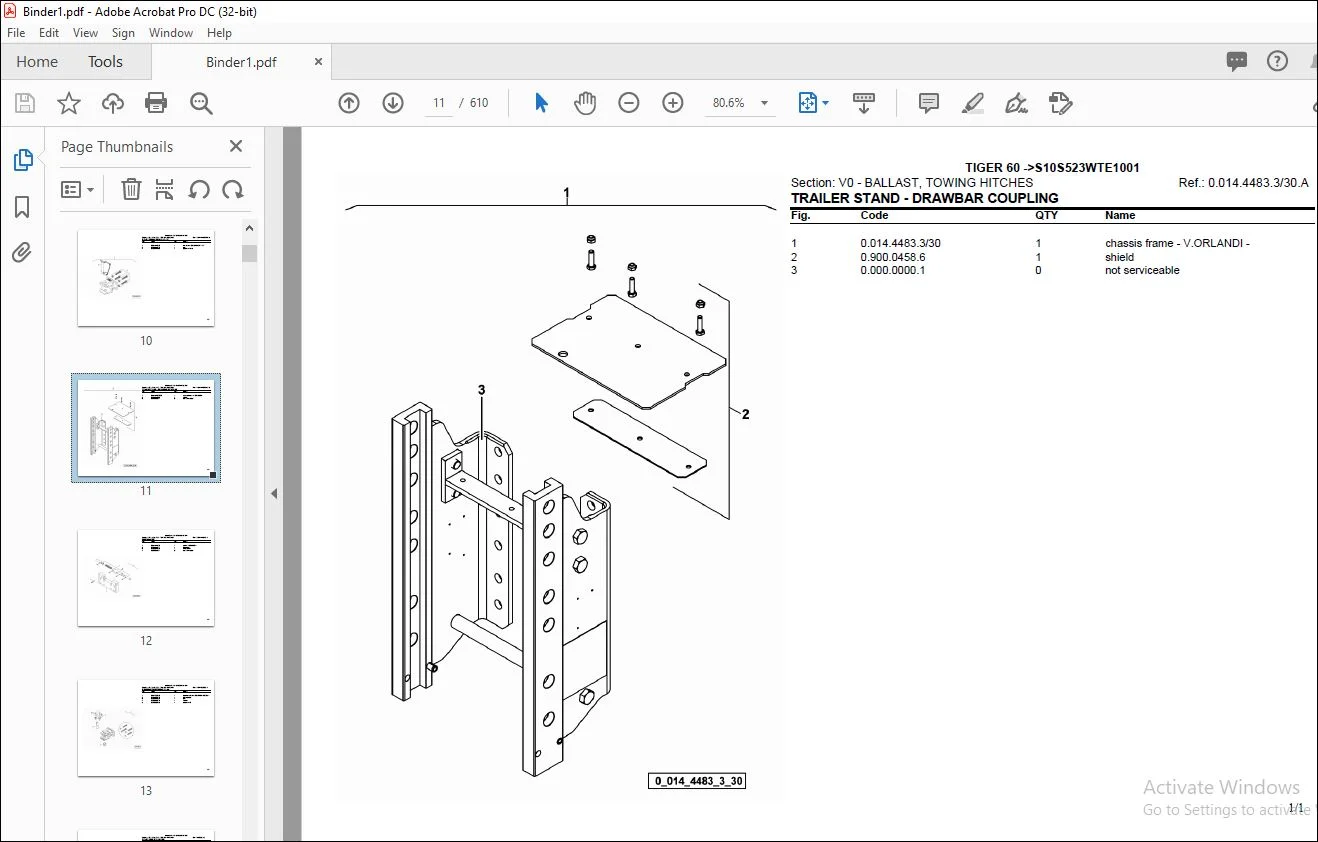Save the file with the floppy disk icon
The image size is (1318, 842).
point(25,103)
